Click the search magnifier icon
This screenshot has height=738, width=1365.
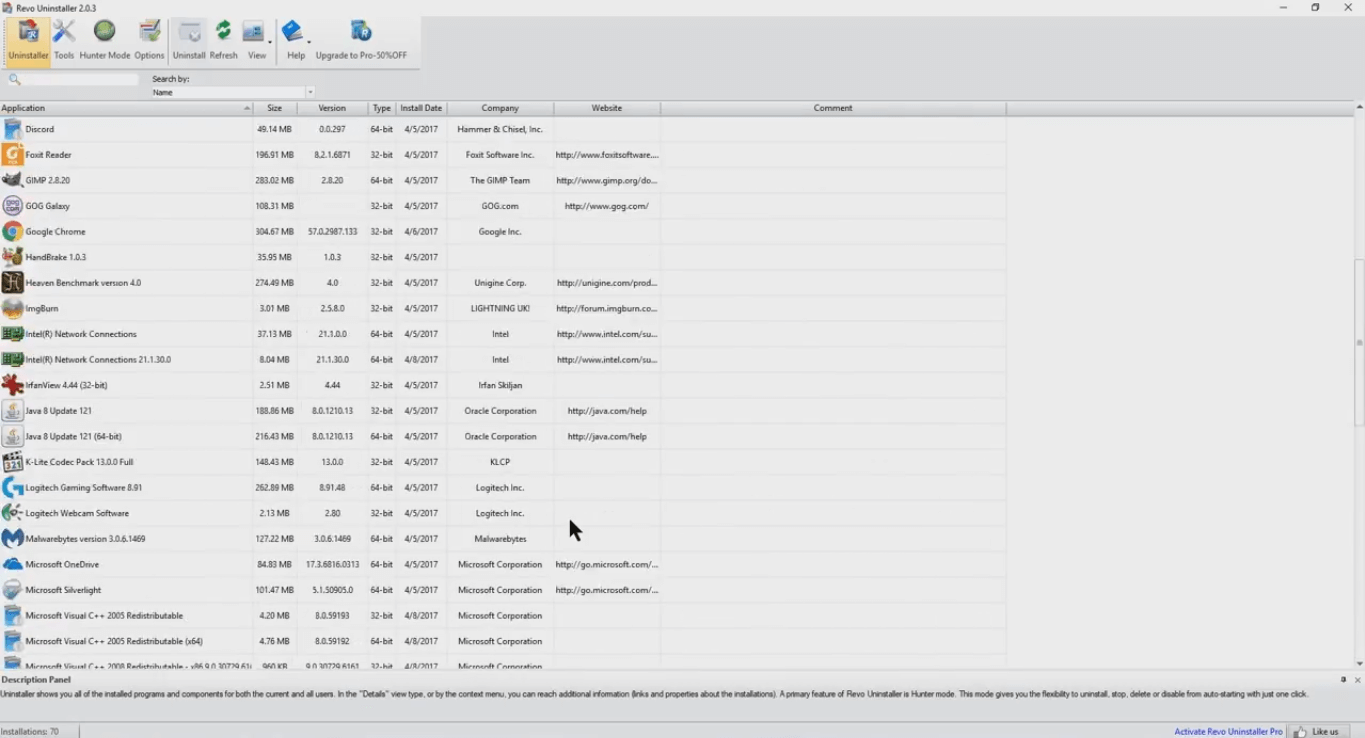(x=14, y=79)
